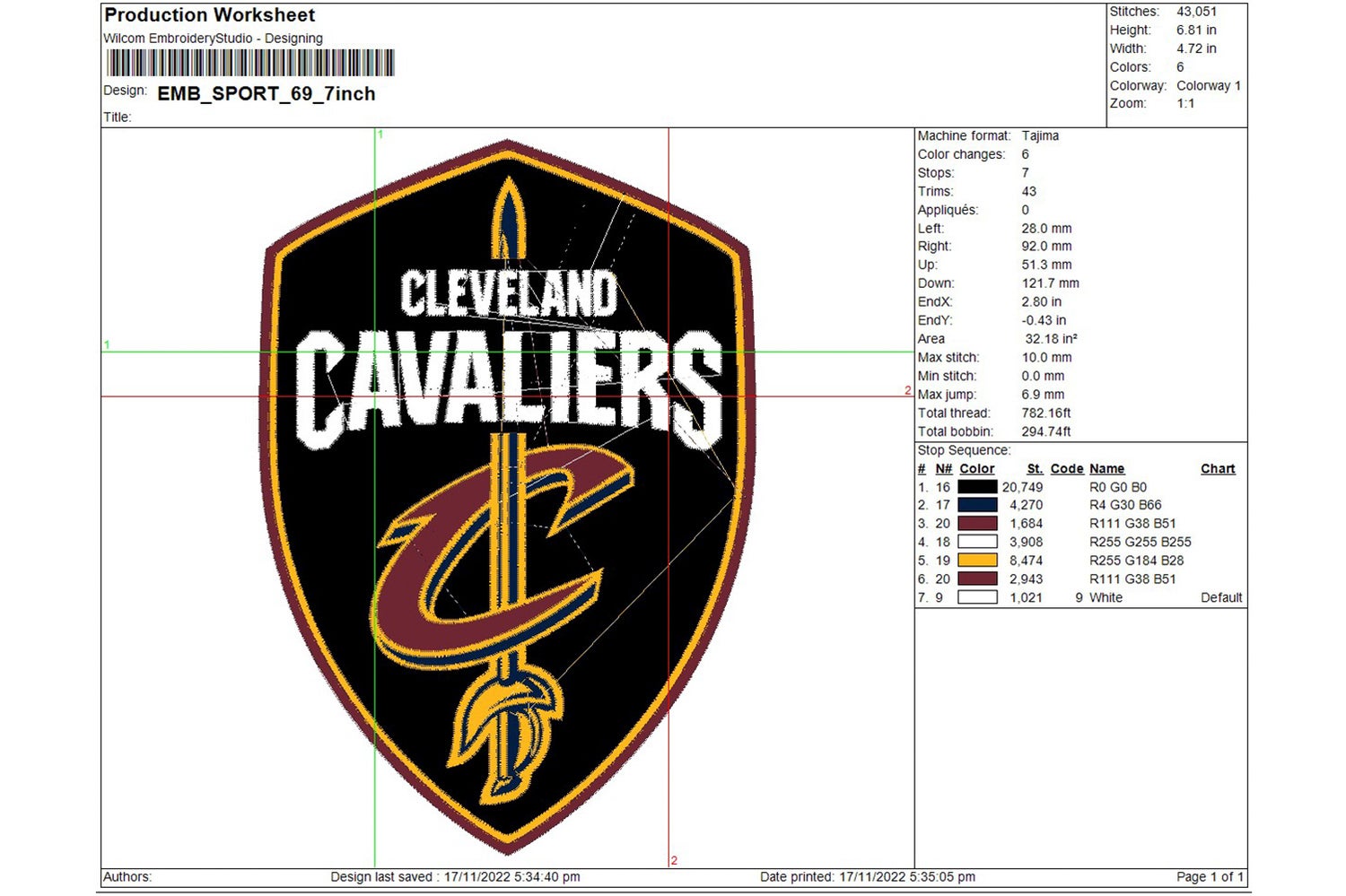Screen dimensions: 1346x896
Task: Click the black color swatch for stop 1
Action: pos(978,486)
